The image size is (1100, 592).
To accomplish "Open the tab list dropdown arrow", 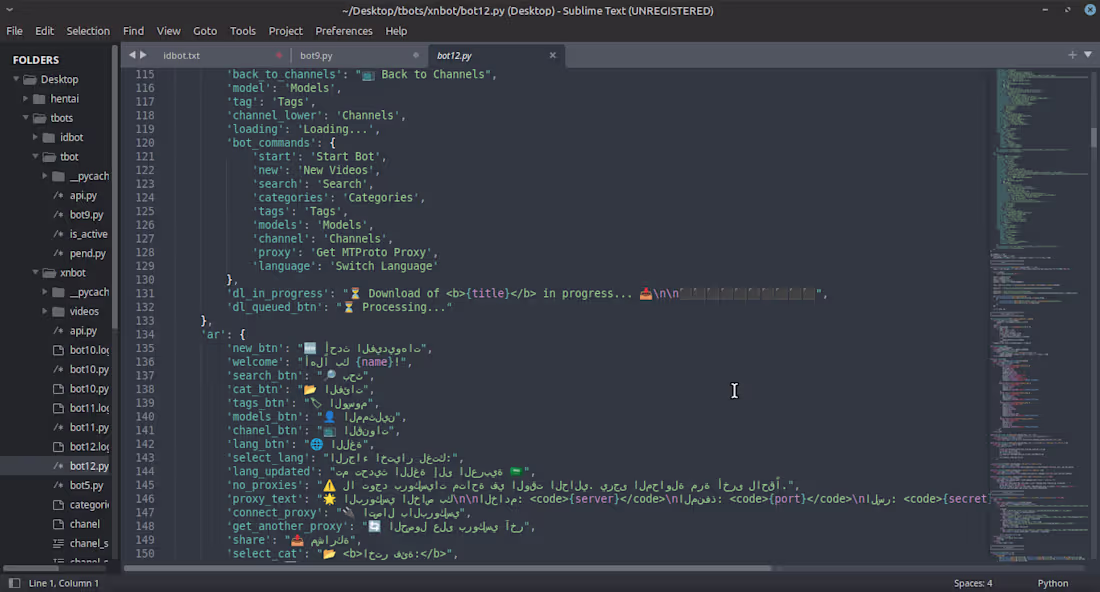I will [x=1088, y=55].
